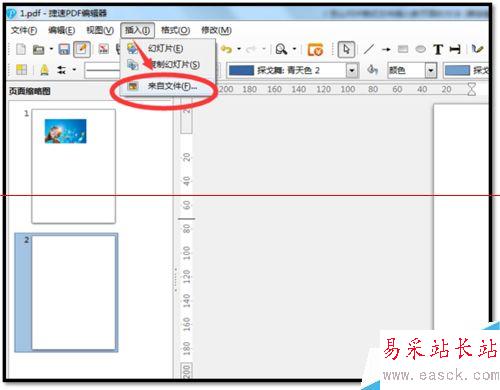
Task: Click the yellow grid display icon
Action: (22, 70)
